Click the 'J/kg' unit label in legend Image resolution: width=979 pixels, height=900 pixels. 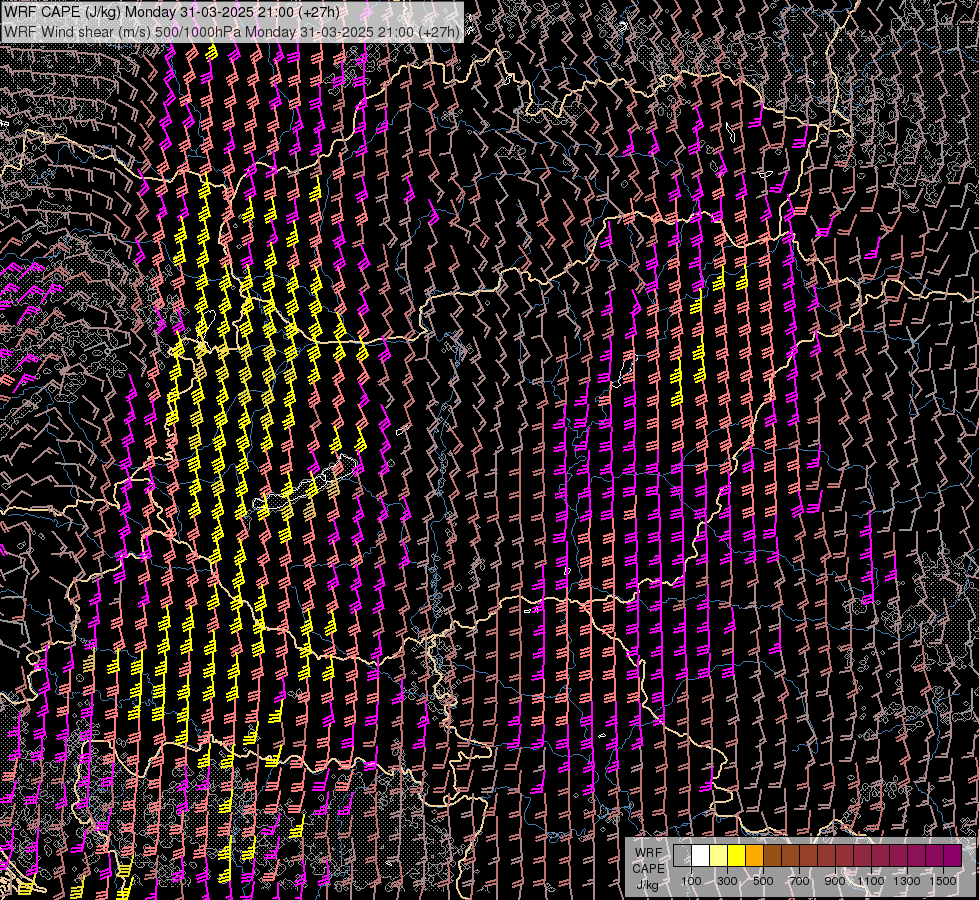point(648,885)
